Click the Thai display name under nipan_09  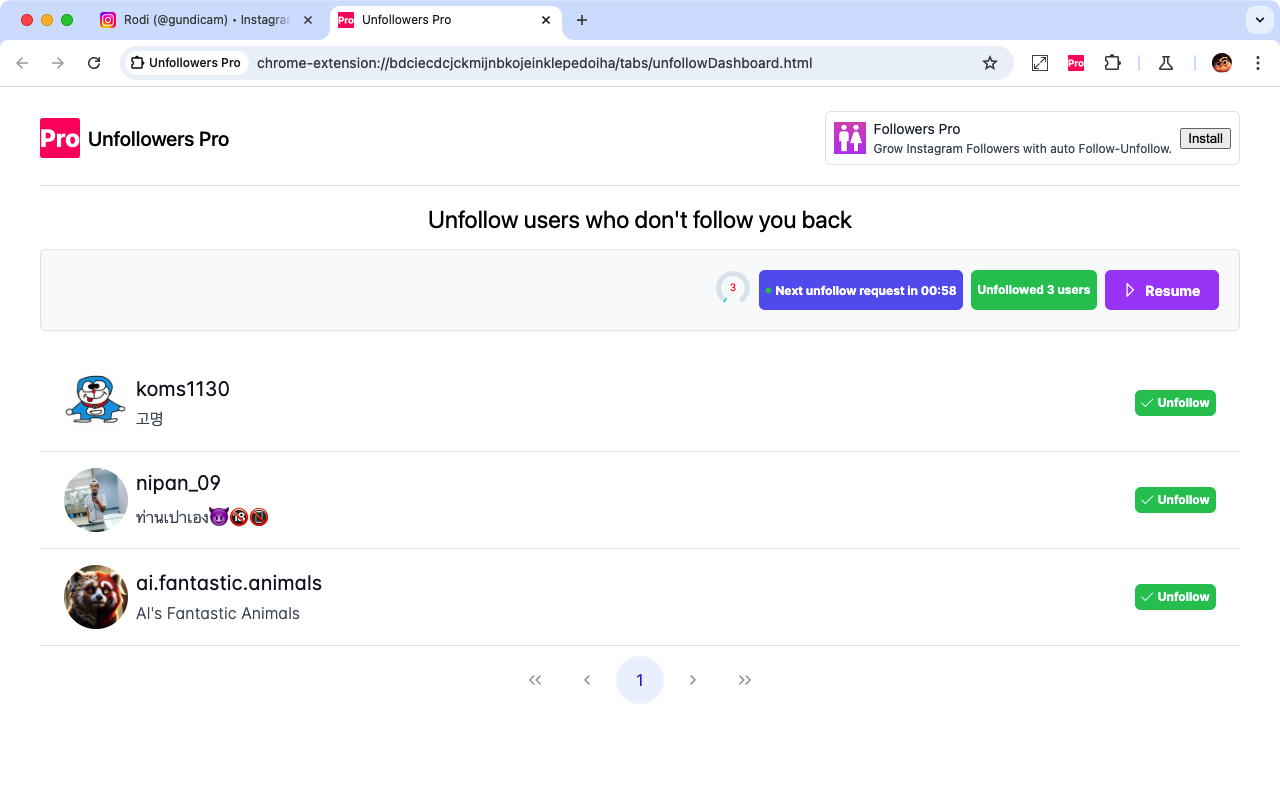pyautogui.click(x=202, y=517)
